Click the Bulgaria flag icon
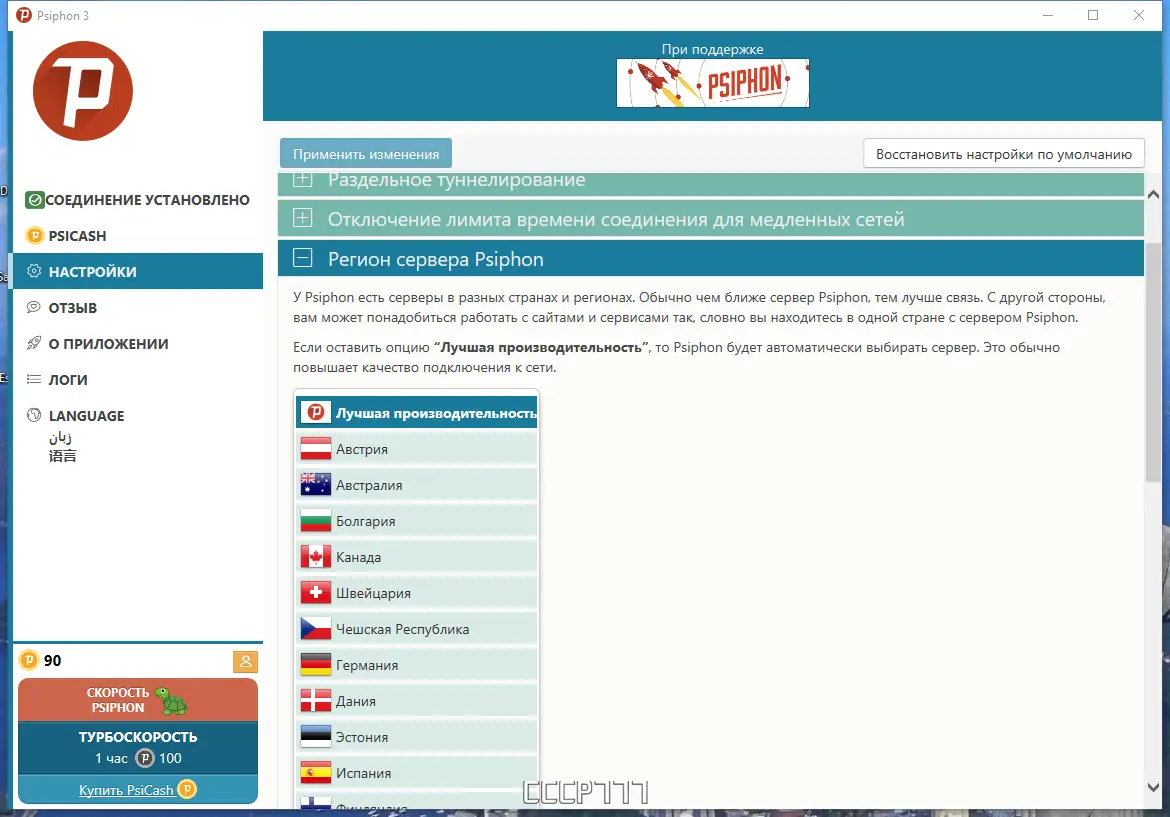 coord(316,521)
